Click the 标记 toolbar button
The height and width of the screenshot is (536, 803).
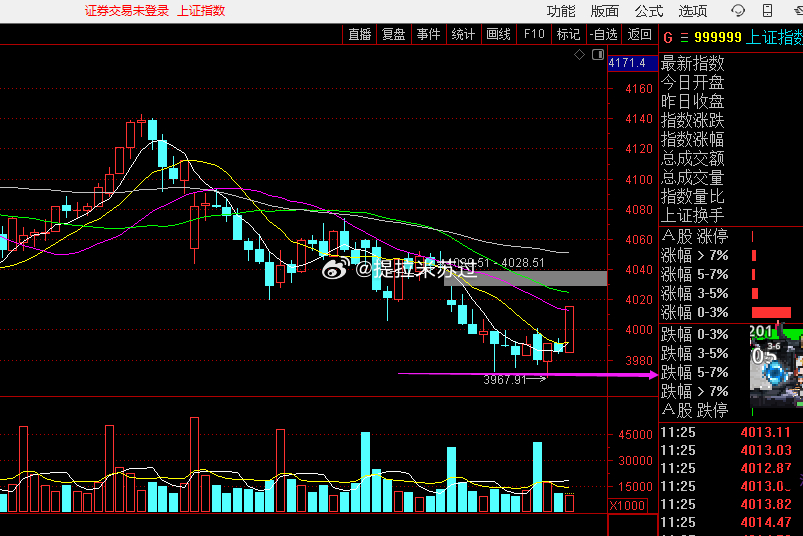pos(568,34)
